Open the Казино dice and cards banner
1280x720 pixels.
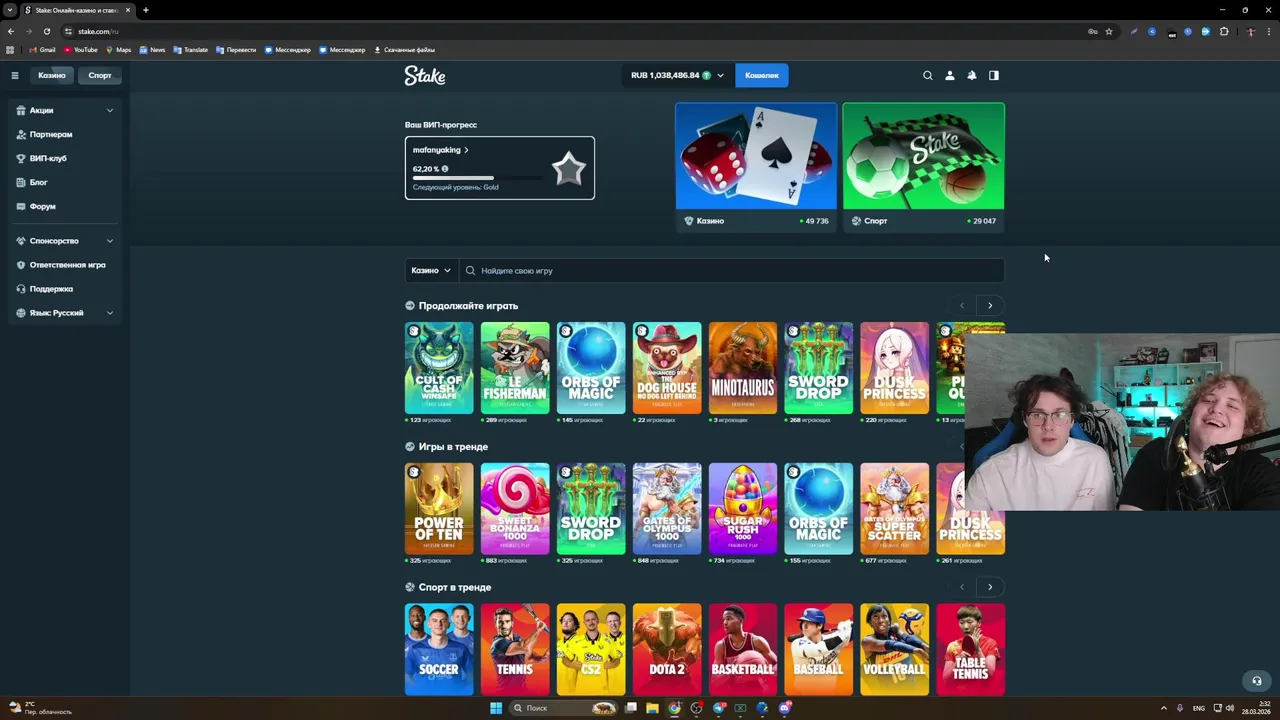pos(756,167)
